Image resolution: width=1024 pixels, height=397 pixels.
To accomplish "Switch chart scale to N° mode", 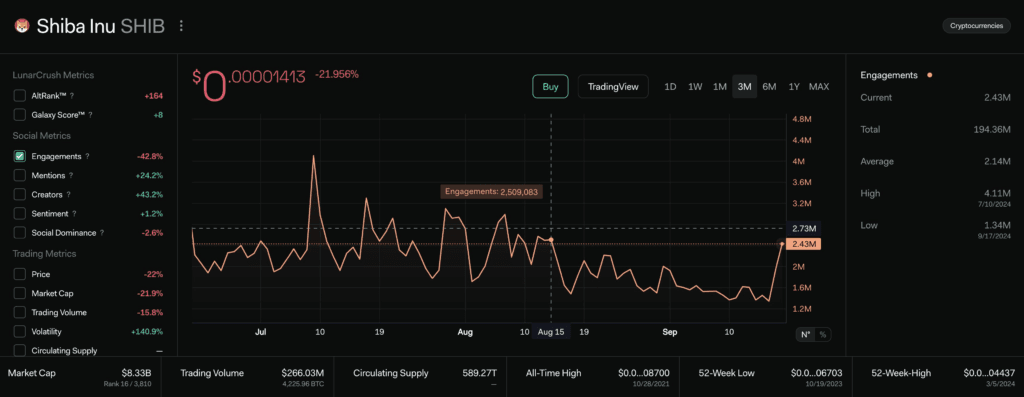I will coord(806,334).
